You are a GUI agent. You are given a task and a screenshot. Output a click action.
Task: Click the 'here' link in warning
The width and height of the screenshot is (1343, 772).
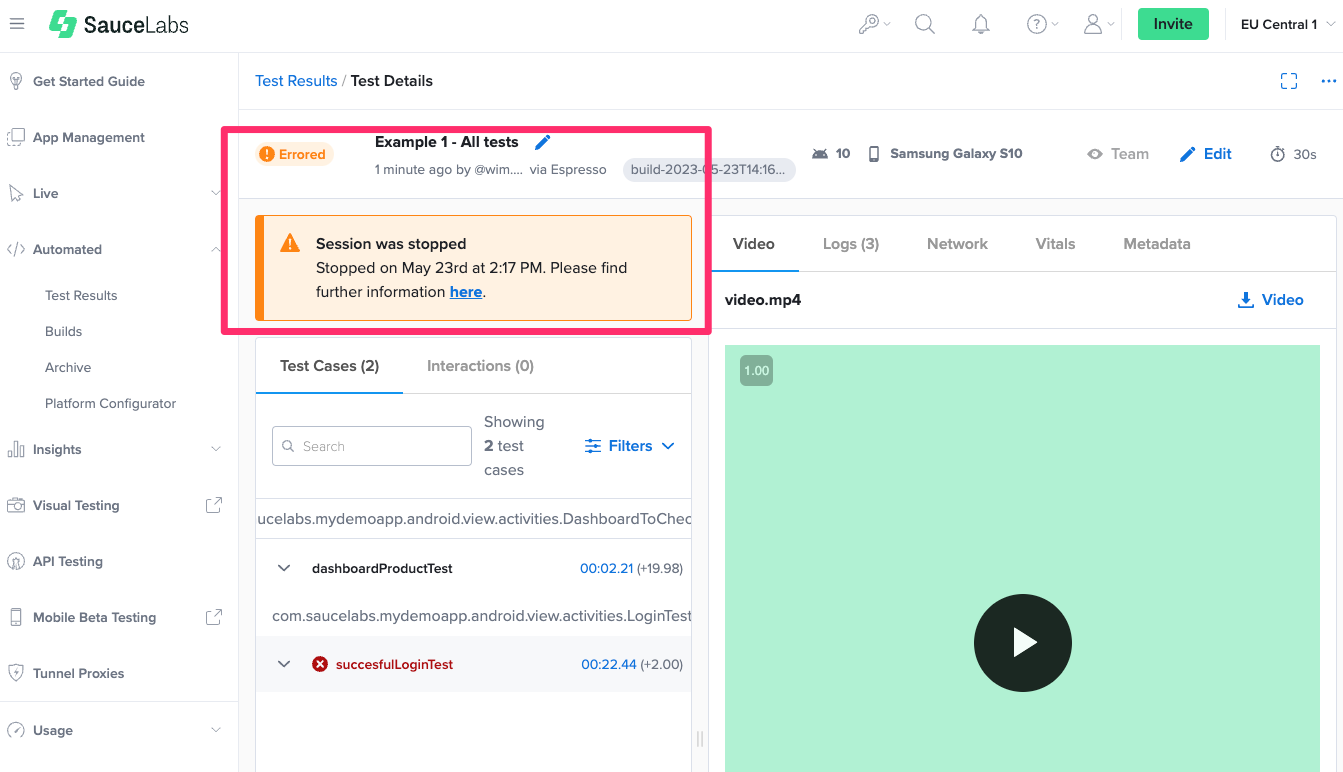pyautogui.click(x=466, y=292)
